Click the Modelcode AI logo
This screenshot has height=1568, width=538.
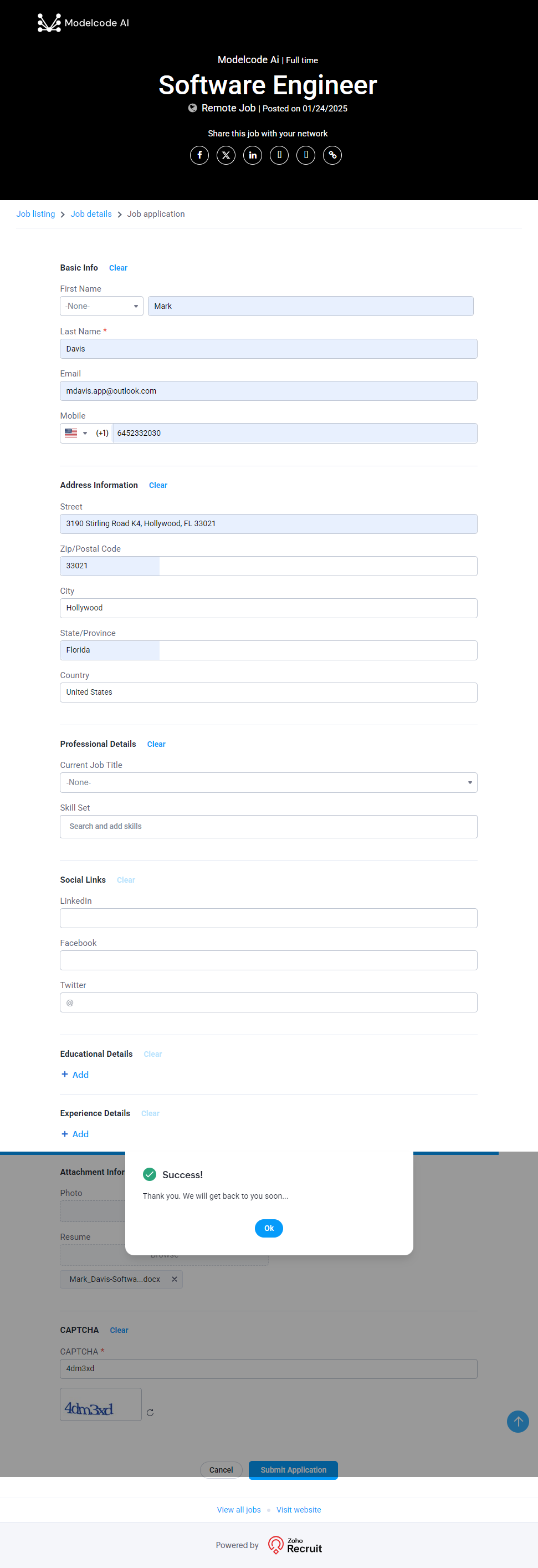click(83, 23)
